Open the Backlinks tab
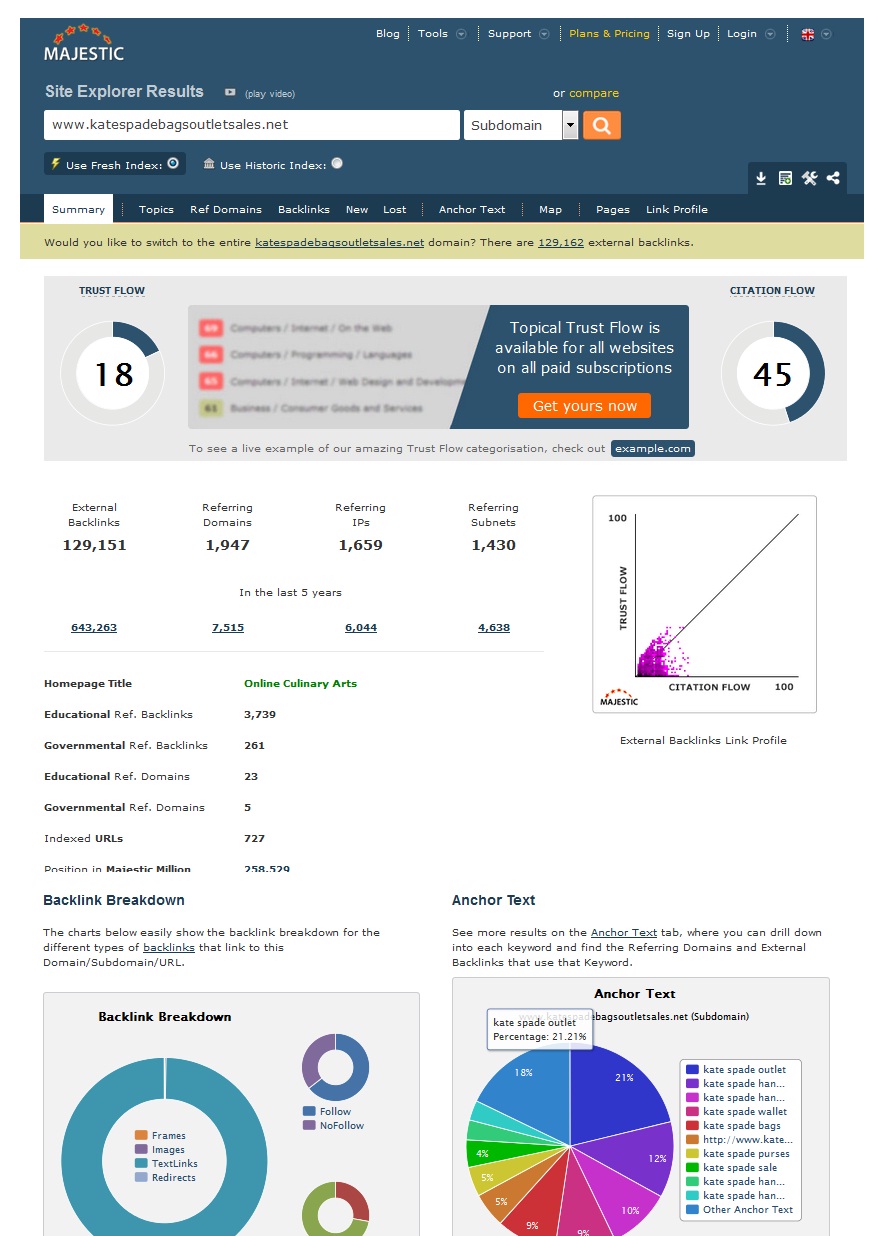Viewport: 872px width, 1236px height. pyautogui.click(x=304, y=209)
